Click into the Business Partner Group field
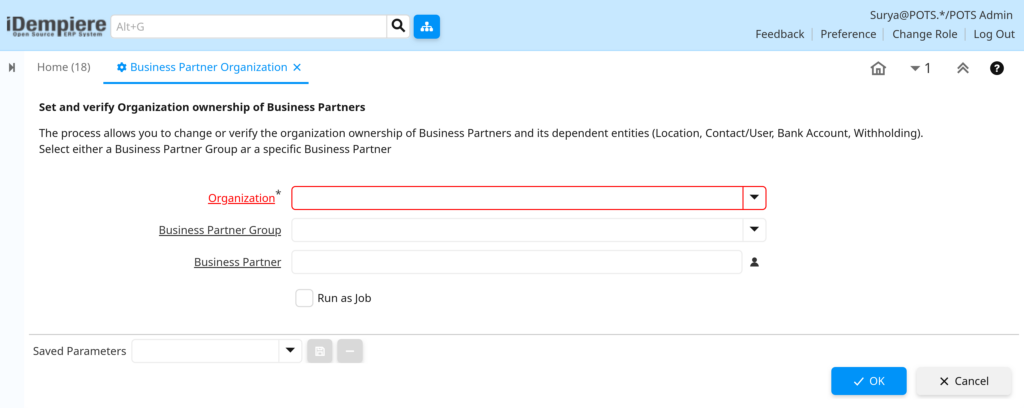1024x408 pixels. click(517, 230)
